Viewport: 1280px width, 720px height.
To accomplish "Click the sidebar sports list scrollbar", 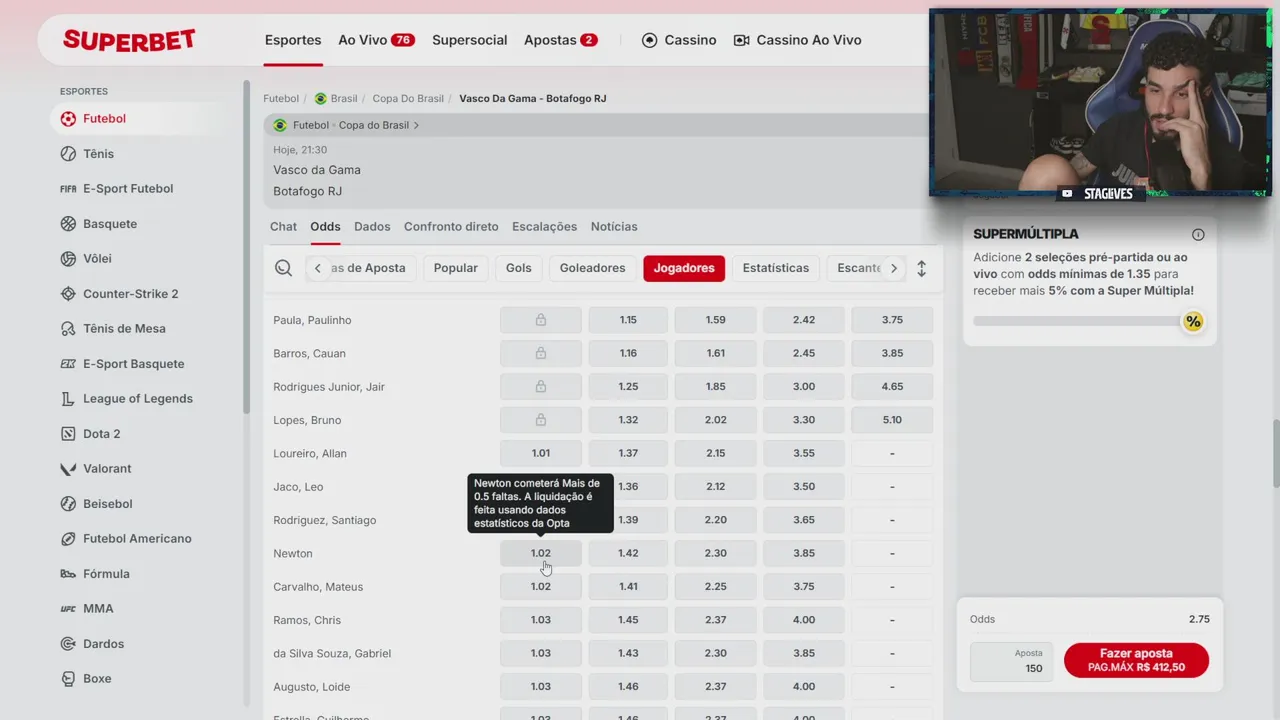I will [x=246, y=248].
